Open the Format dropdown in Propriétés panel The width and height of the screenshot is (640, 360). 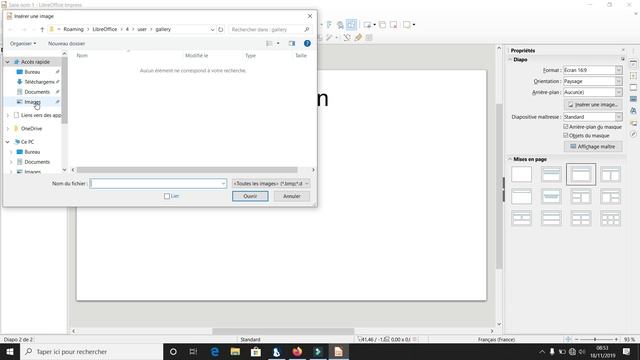coord(593,70)
